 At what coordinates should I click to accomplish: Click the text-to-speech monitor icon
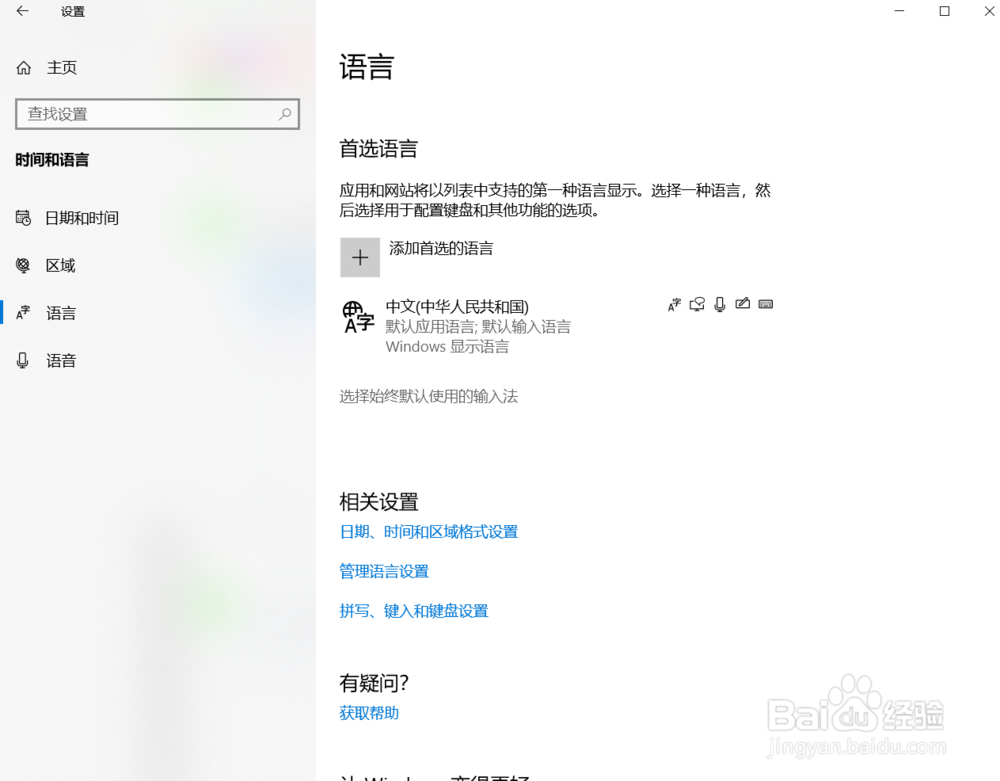pyautogui.click(x=697, y=304)
